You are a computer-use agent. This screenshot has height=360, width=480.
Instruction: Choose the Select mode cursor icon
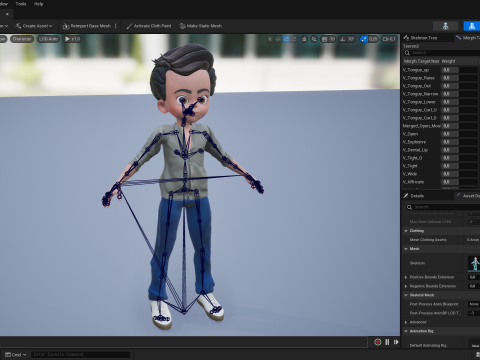point(270,39)
